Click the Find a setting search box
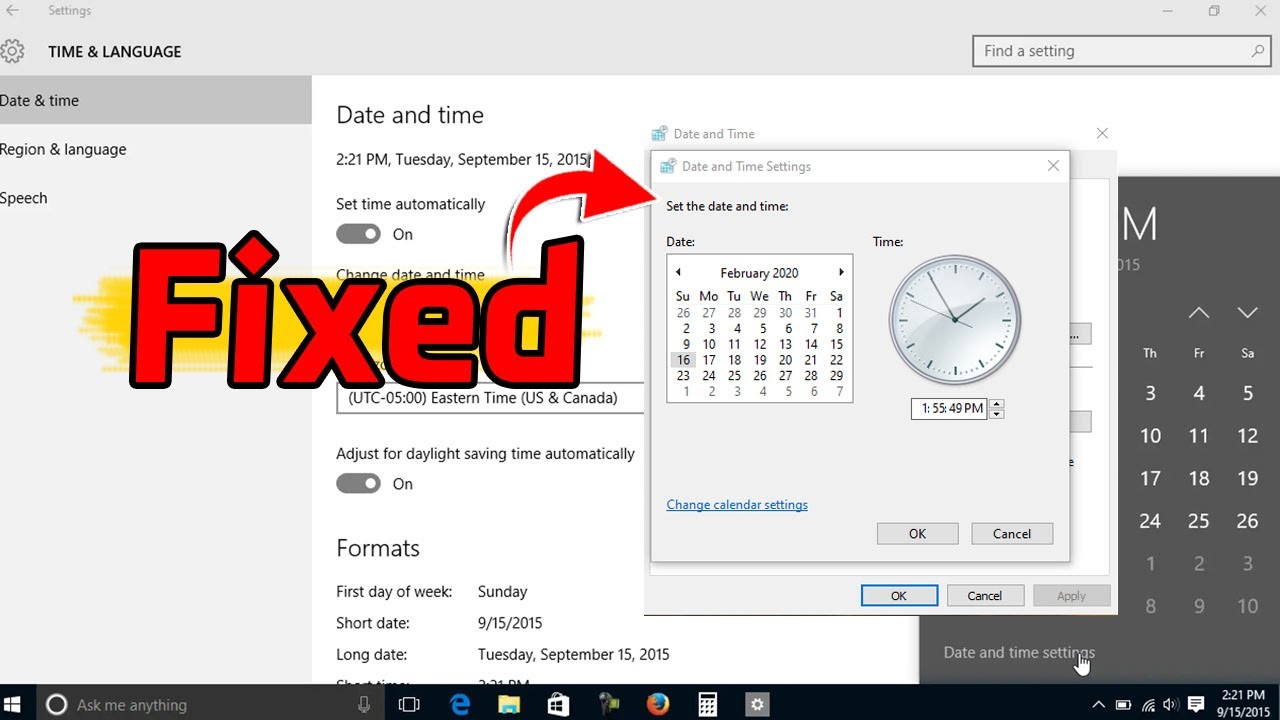1280x720 pixels. point(1120,51)
